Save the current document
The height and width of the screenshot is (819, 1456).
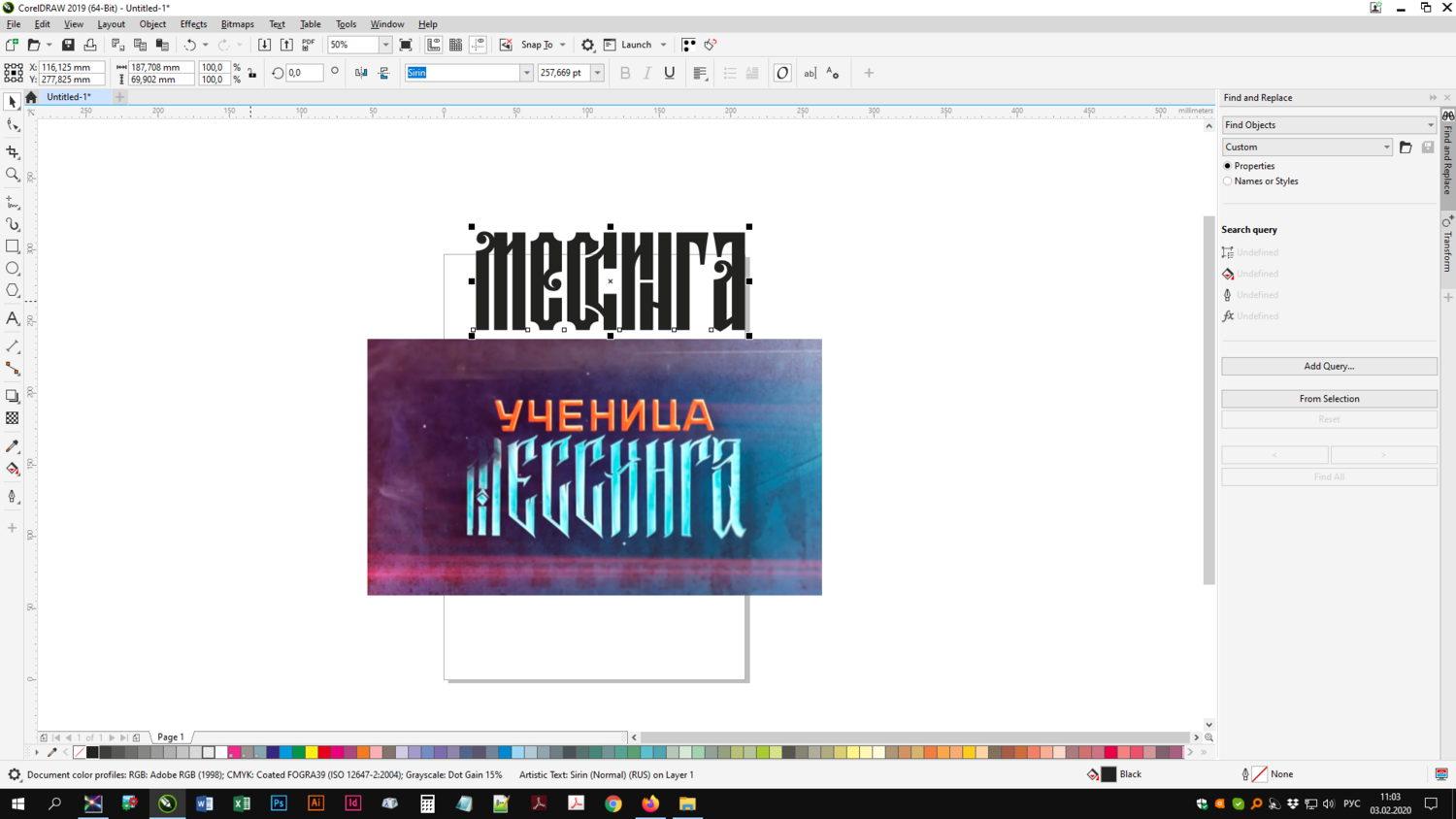coord(68,45)
